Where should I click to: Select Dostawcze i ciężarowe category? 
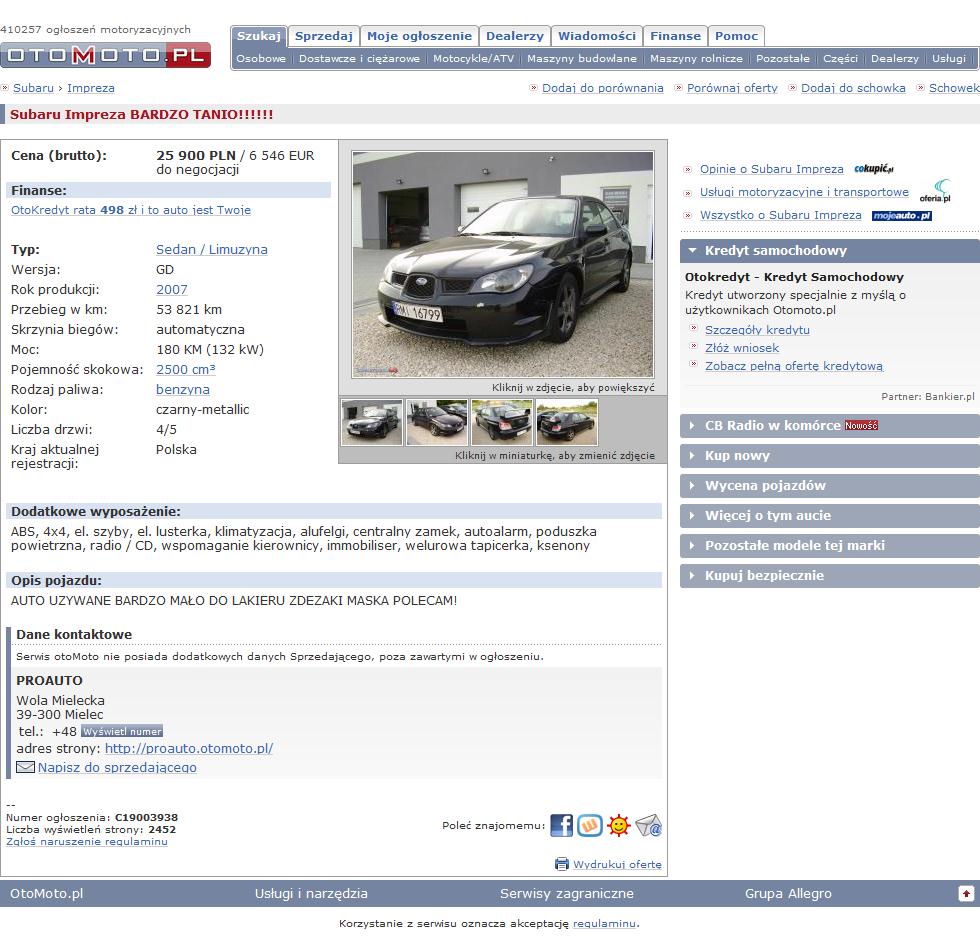pos(359,59)
